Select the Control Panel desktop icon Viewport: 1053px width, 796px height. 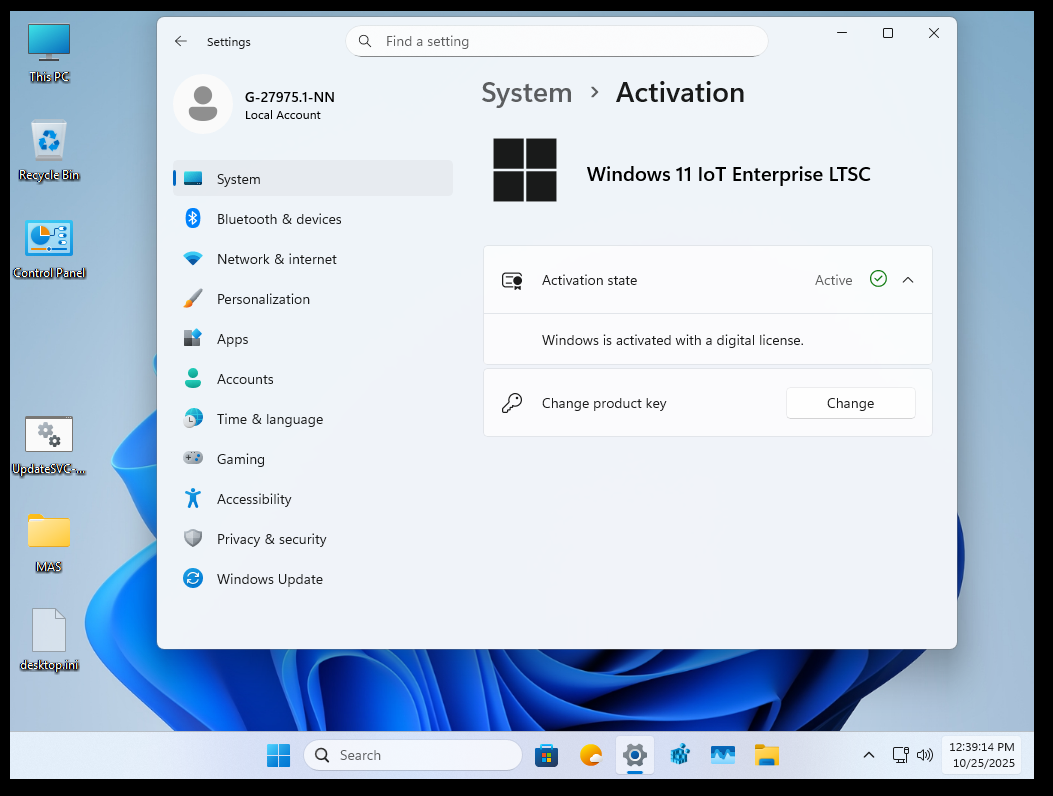(49, 249)
